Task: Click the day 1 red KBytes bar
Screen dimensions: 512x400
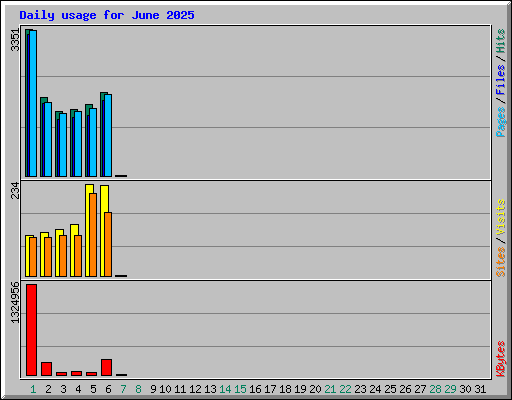Action: [31, 330]
